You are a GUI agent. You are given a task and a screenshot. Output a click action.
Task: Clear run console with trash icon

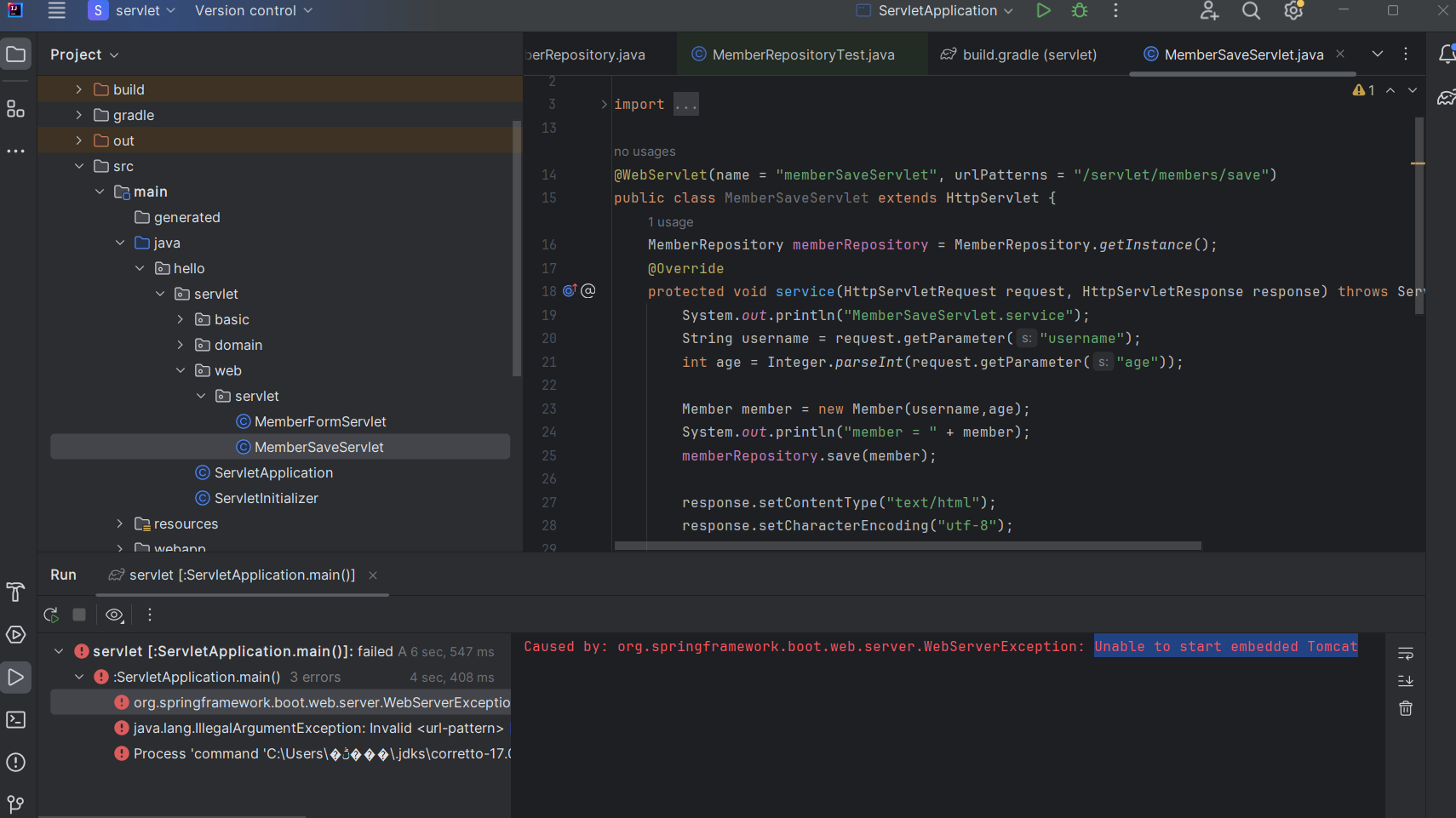coord(1406,708)
